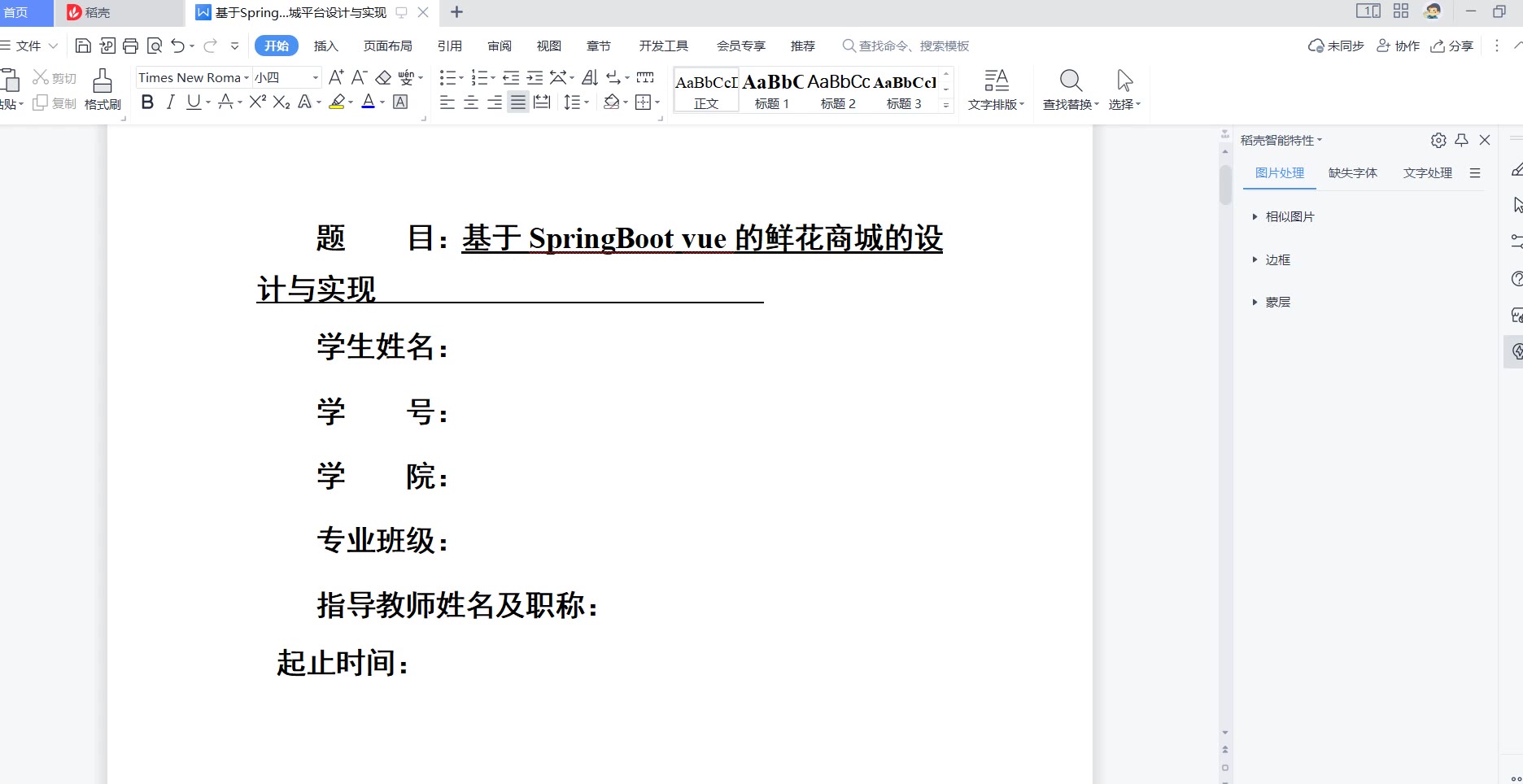Click the 分享 share button
The width and height of the screenshot is (1523, 784).
[x=1452, y=46]
